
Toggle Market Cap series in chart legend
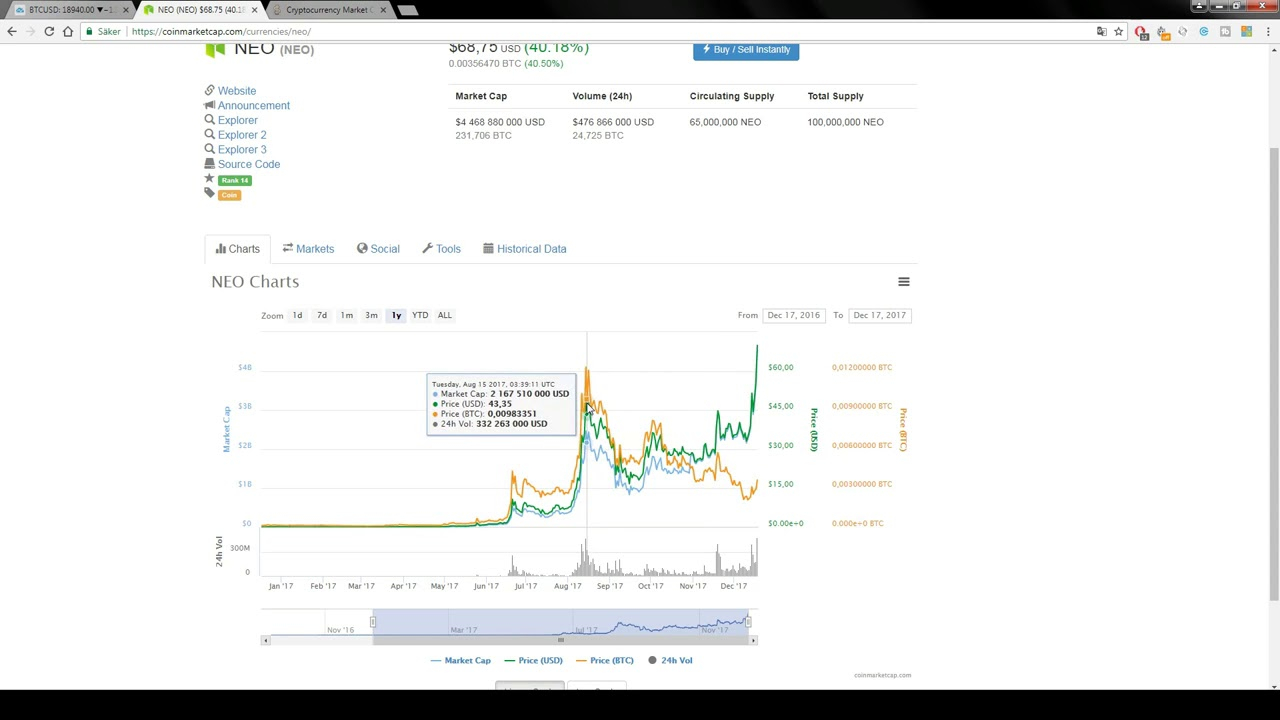tap(460, 661)
